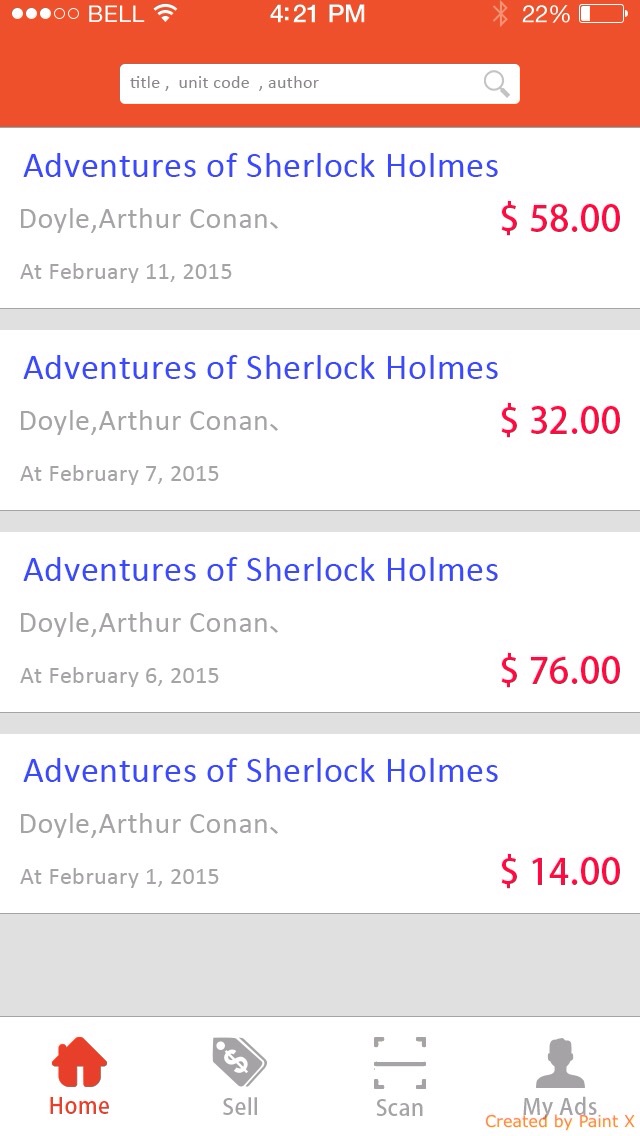Open the $32.00 Sherlock Holmes listing title
Image resolution: width=640 pixels, height=1136 pixels.
point(261,368)
